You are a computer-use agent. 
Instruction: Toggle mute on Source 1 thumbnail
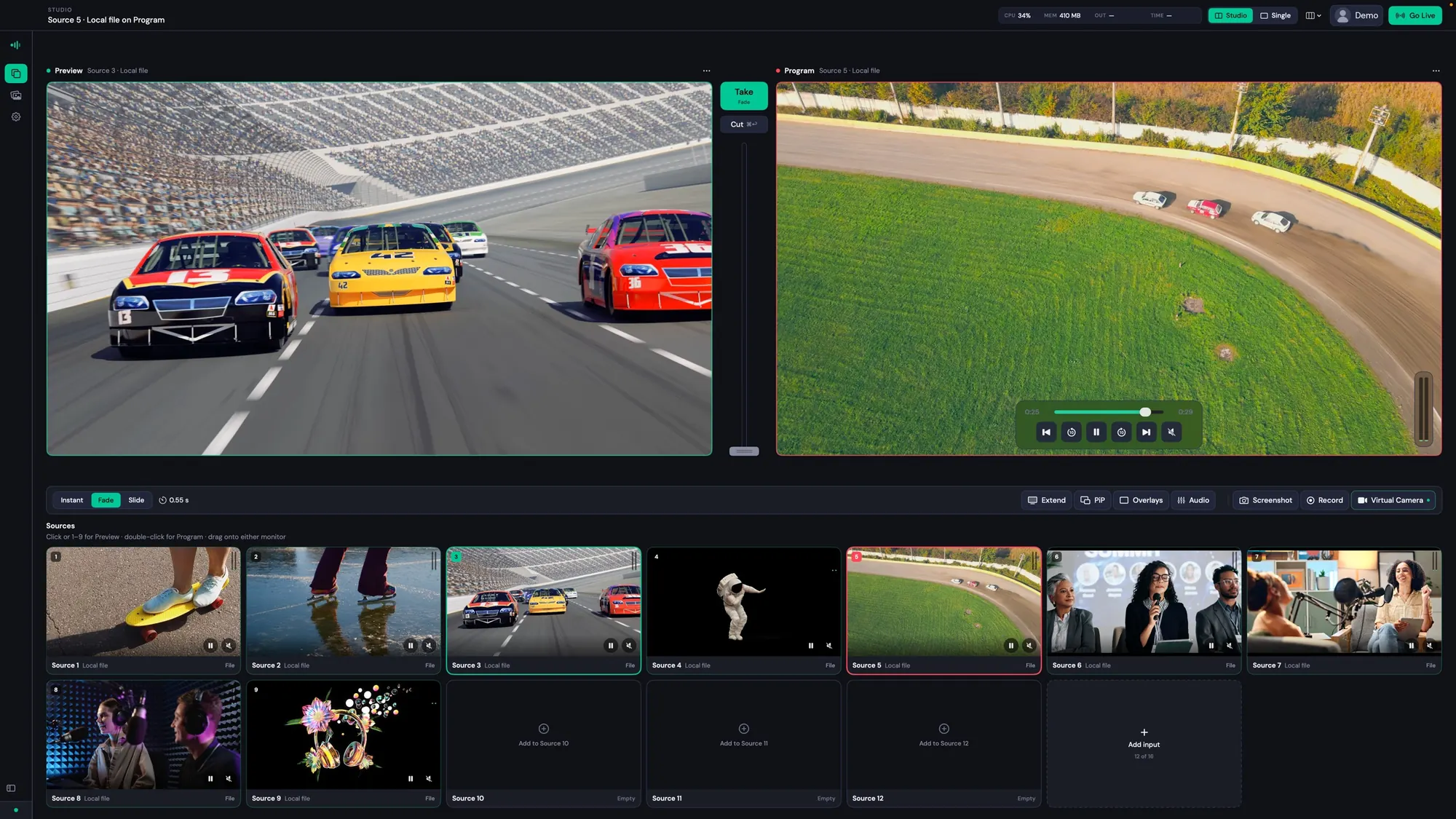tap(229, 646)
